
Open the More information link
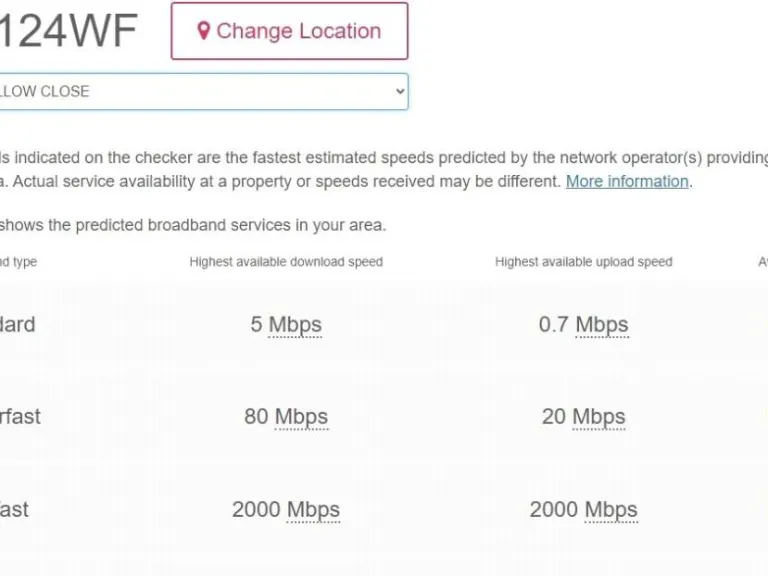tap(627, 181)
